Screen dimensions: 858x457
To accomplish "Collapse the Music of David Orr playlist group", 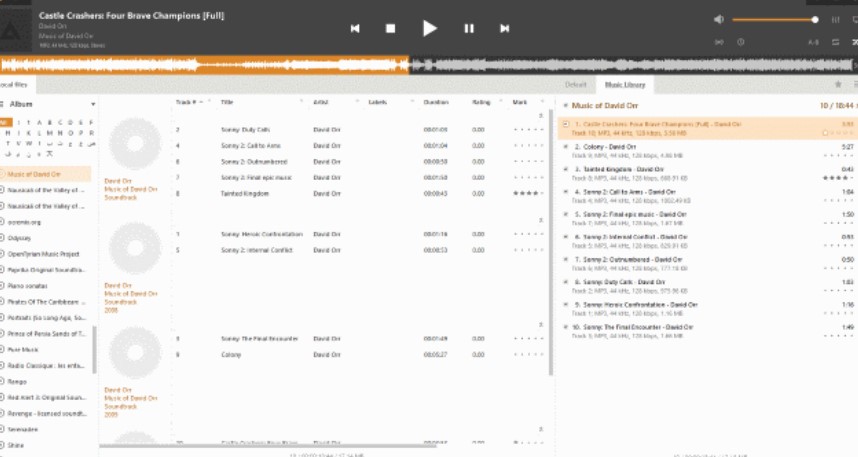I will coord(566,106).
